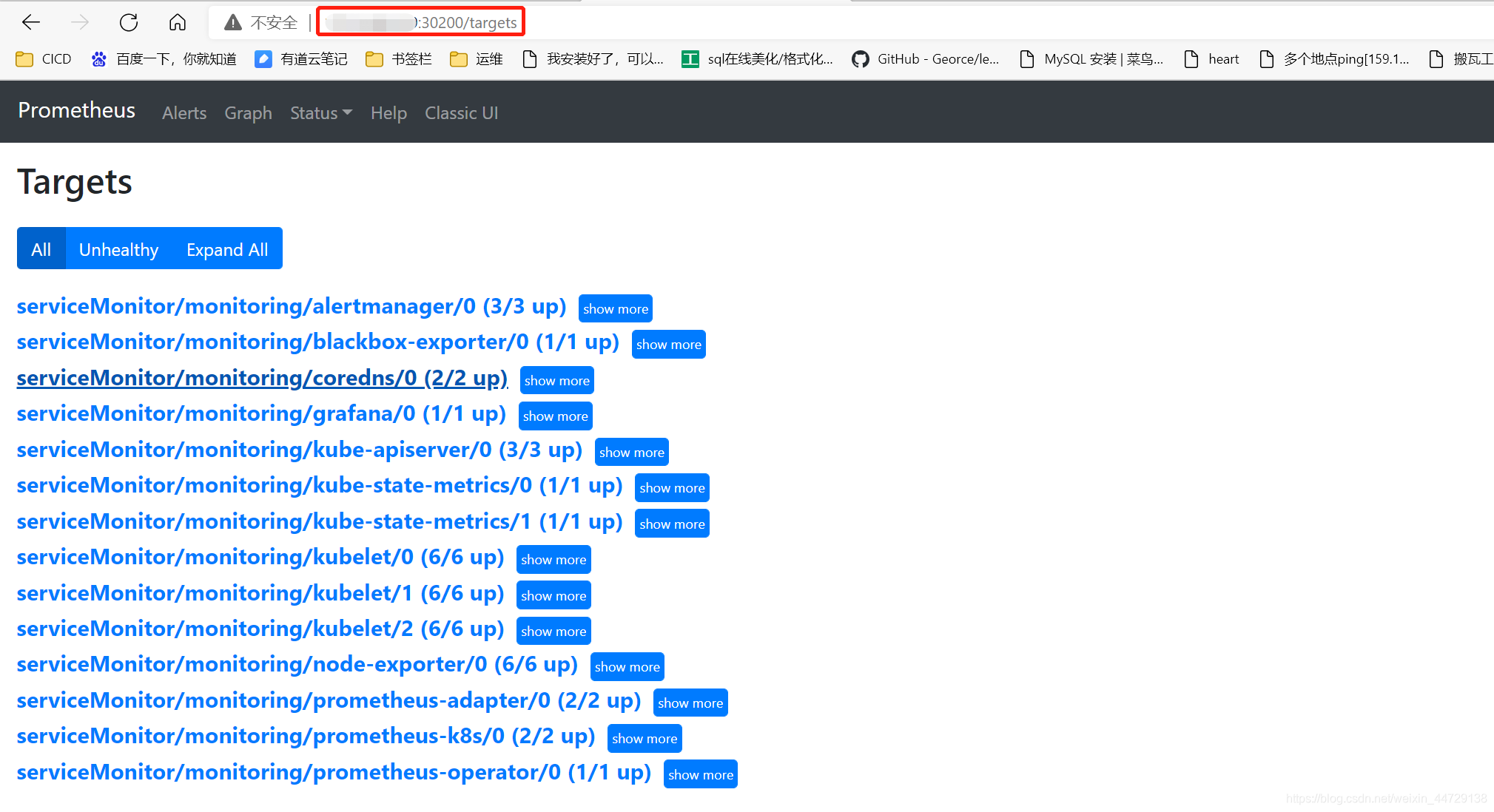Open the kubelet/0 target link
Screen dimensions: 1494x812
point(260,558)
